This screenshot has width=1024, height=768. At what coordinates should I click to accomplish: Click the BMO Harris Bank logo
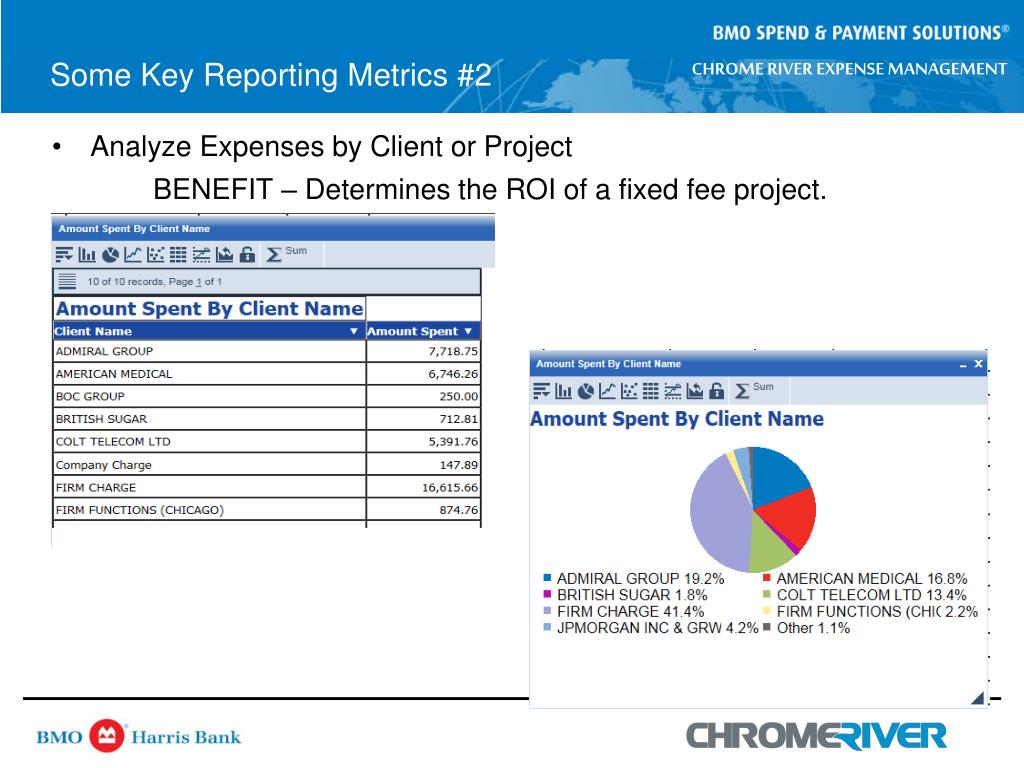(x=138, y=737)
